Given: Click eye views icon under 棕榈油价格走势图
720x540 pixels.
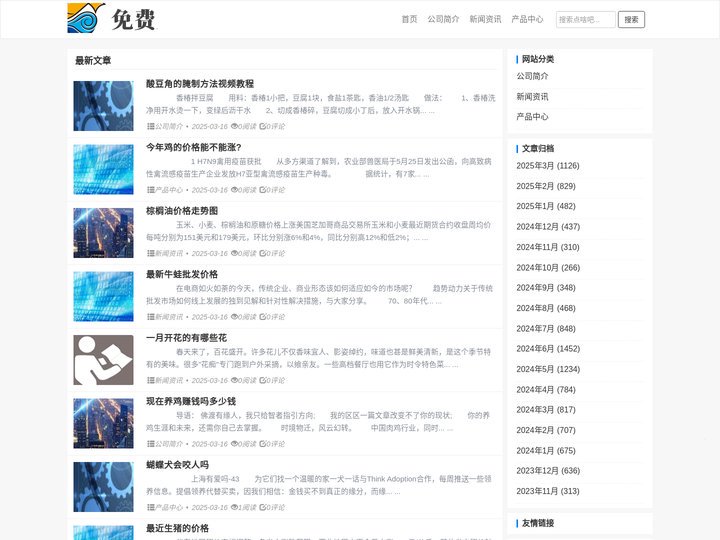Looking at the screenshot, I should pyautogui.click(x=234, y=253).
